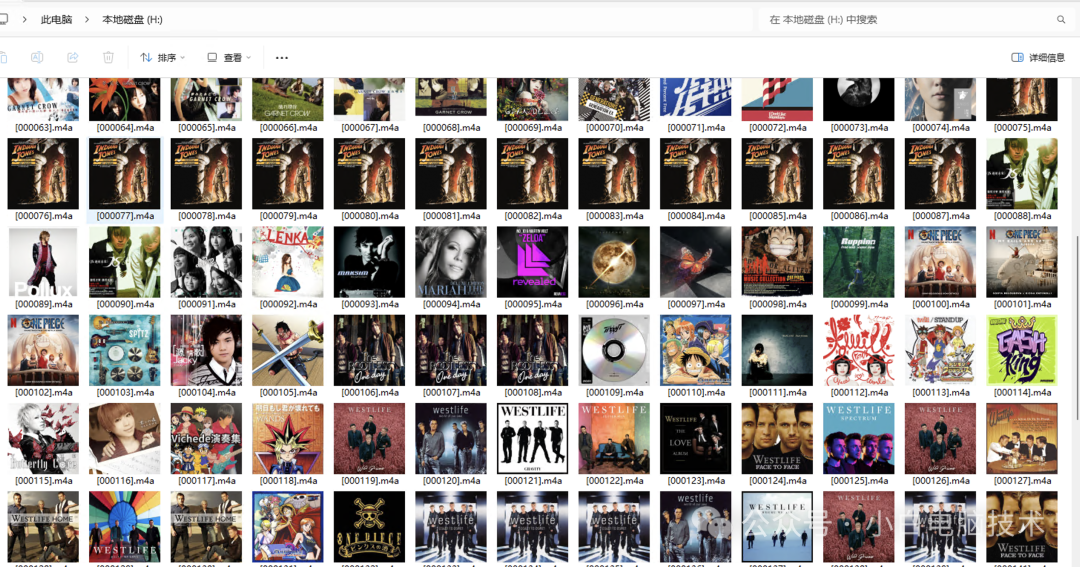1080x567 pixels.
Task: Select file [000076].m4a thumbnail
Action: point(43,174)
